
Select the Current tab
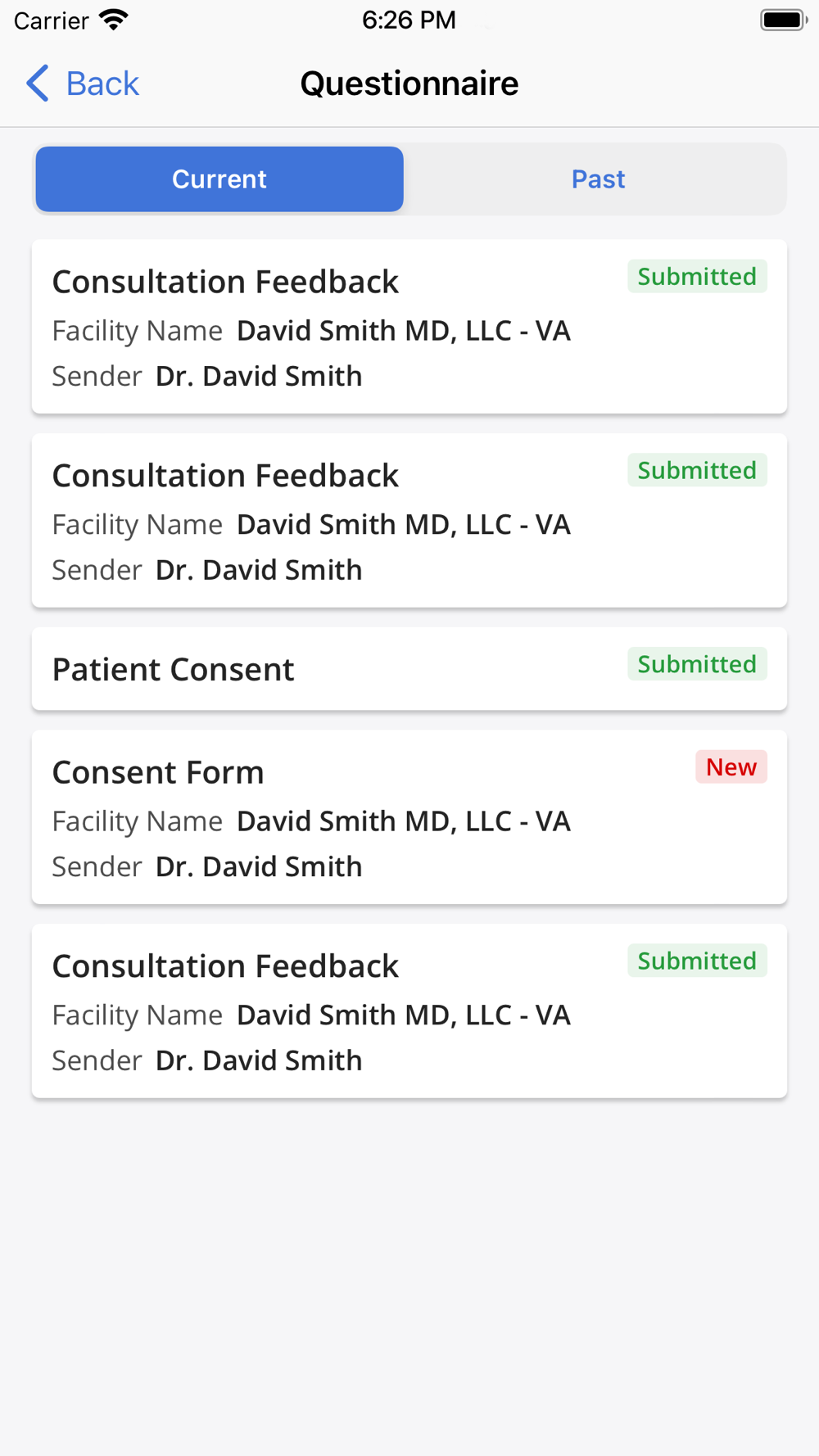click(x=219, y=179)
